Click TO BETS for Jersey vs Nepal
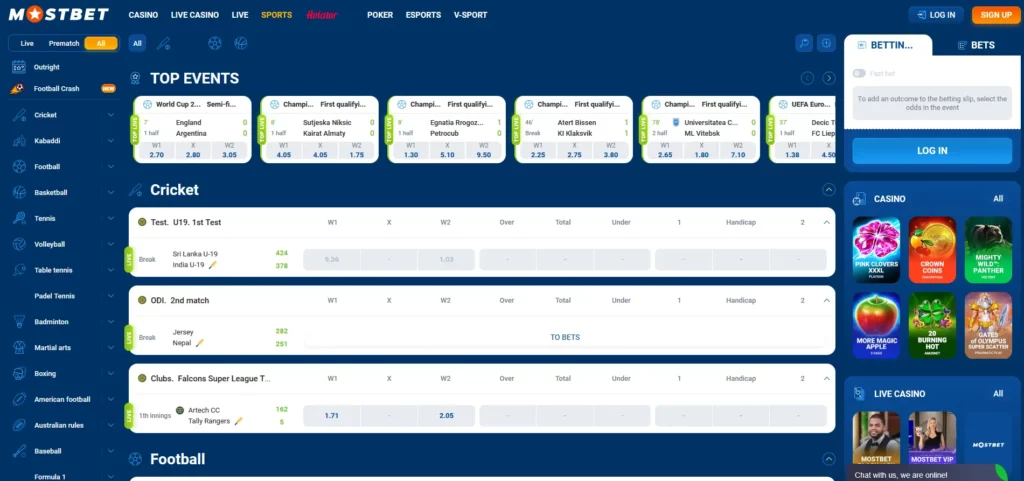1024x481 pixels. tap(565, 337)
